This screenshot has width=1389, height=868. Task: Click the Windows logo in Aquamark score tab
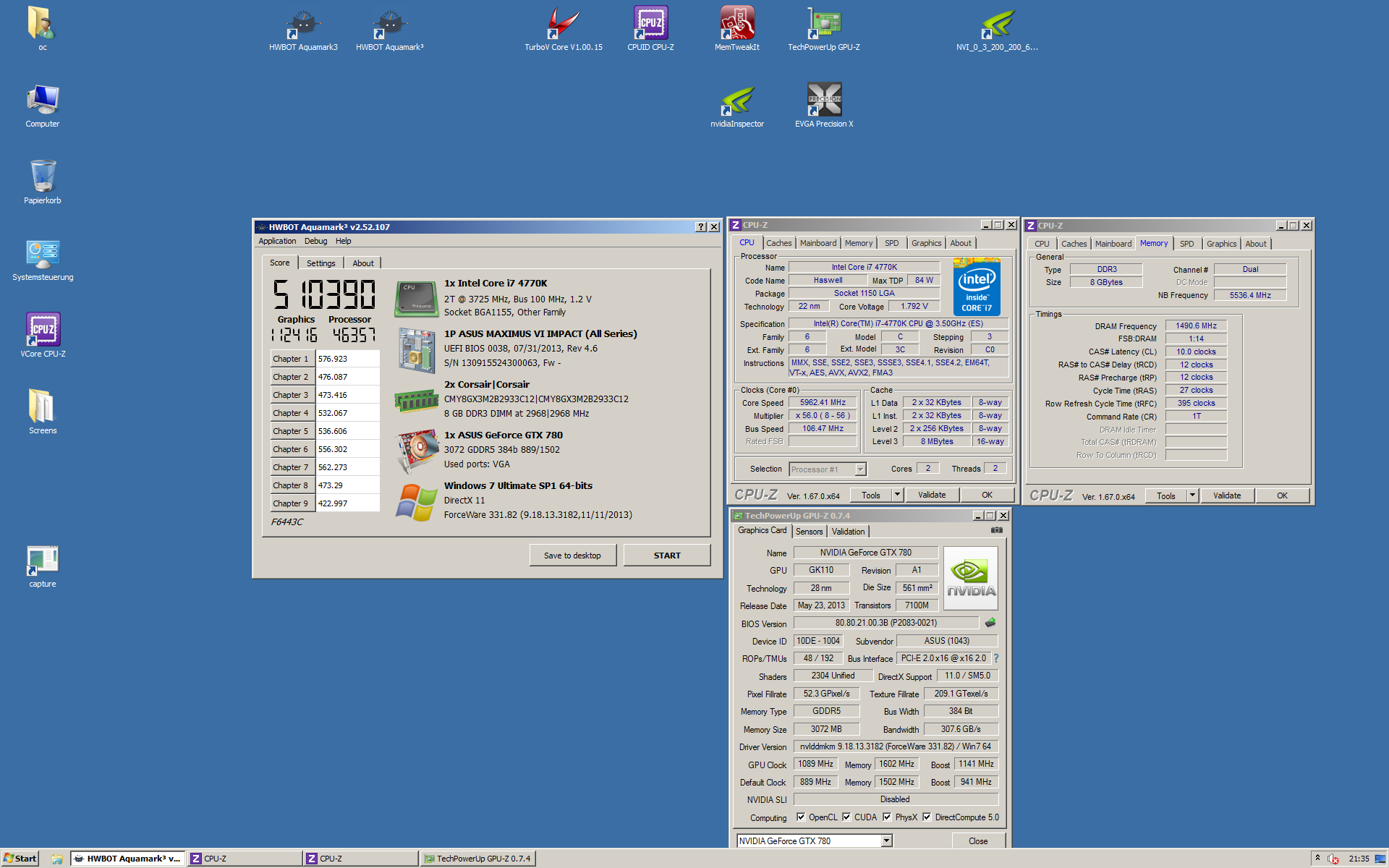(416, 502)
